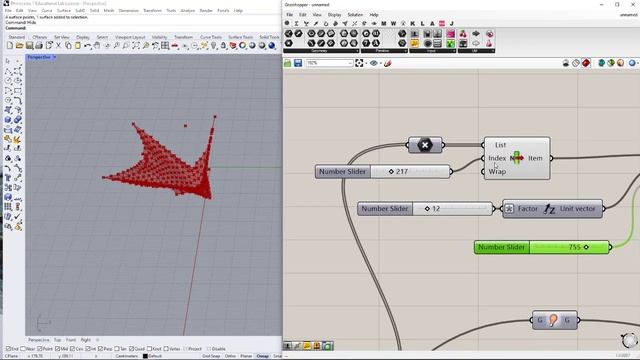Toggle the Point osnap checkbox
Image resolution: width=640 pixels, height=360 pixels.
40,349
